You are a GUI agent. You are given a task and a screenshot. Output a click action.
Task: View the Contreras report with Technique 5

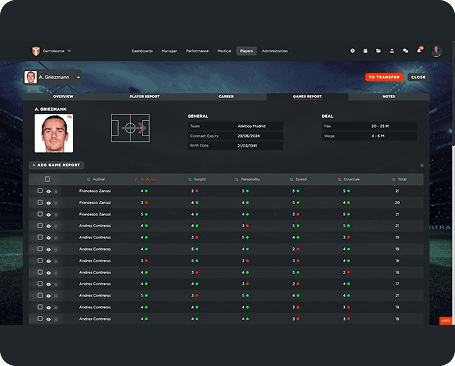(49, 296)
